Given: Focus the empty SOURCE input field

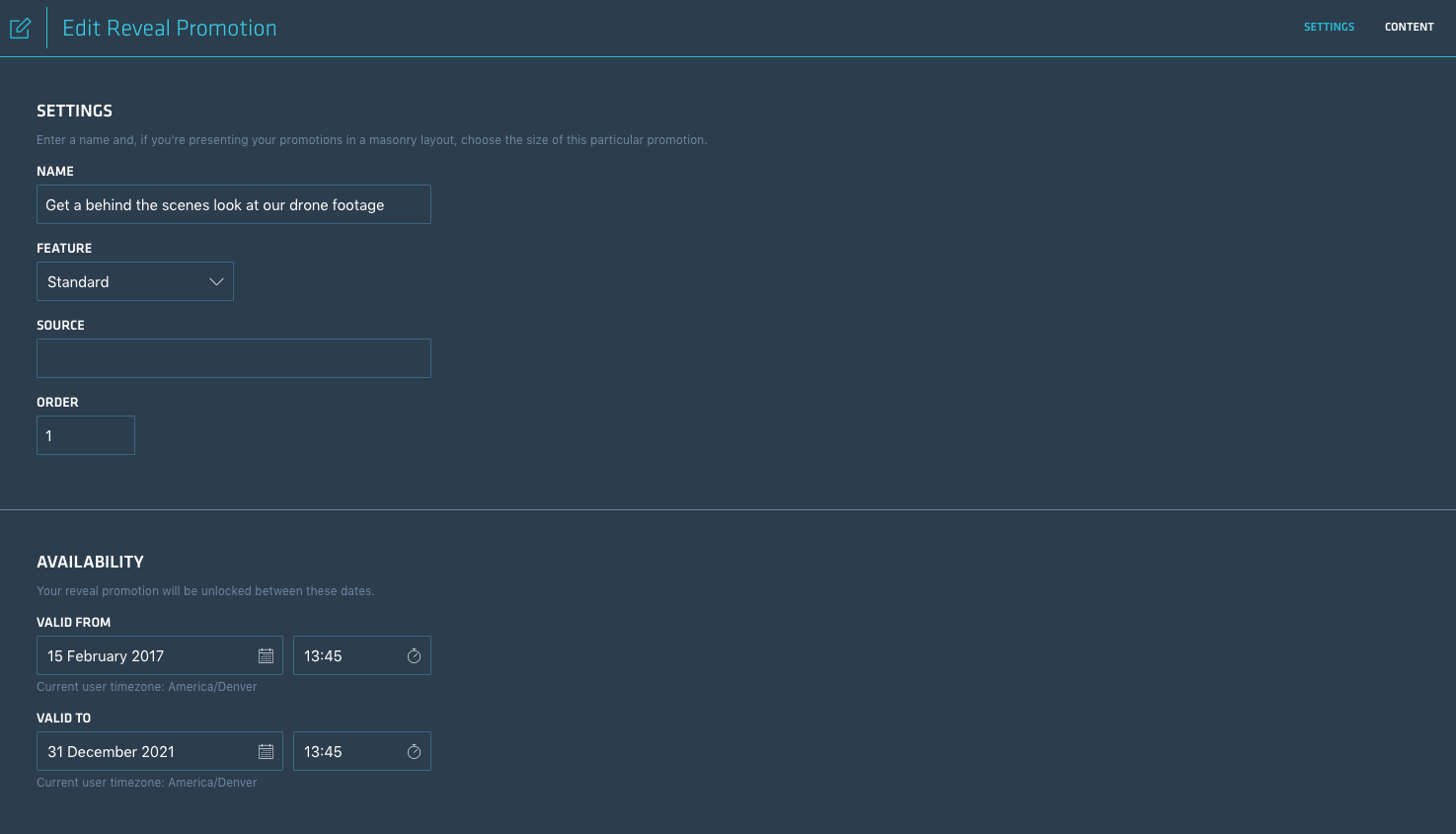Looking at the screenshot, I should (x=233, y=357).
